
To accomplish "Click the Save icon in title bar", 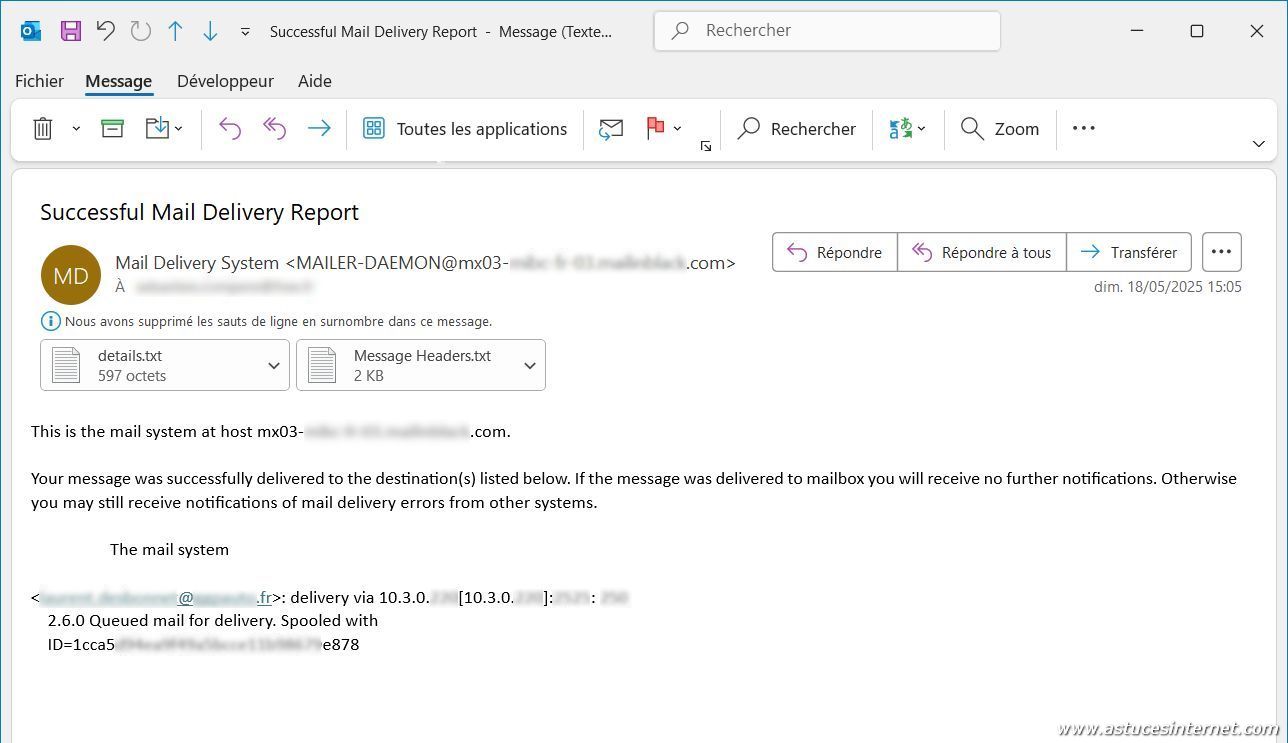I will [x=70, y=31].
